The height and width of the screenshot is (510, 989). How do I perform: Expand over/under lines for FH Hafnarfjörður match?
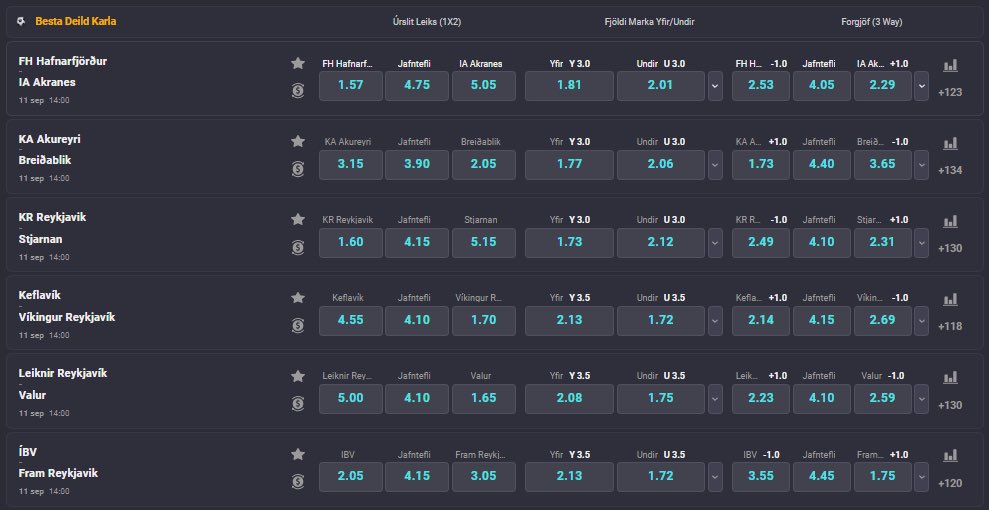tap(715, 86)
